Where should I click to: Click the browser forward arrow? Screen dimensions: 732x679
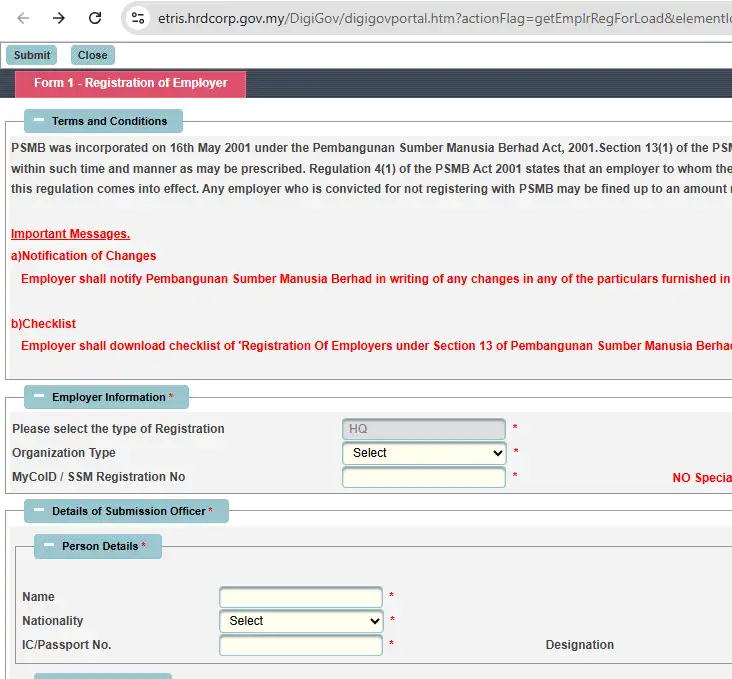[59, 18]
